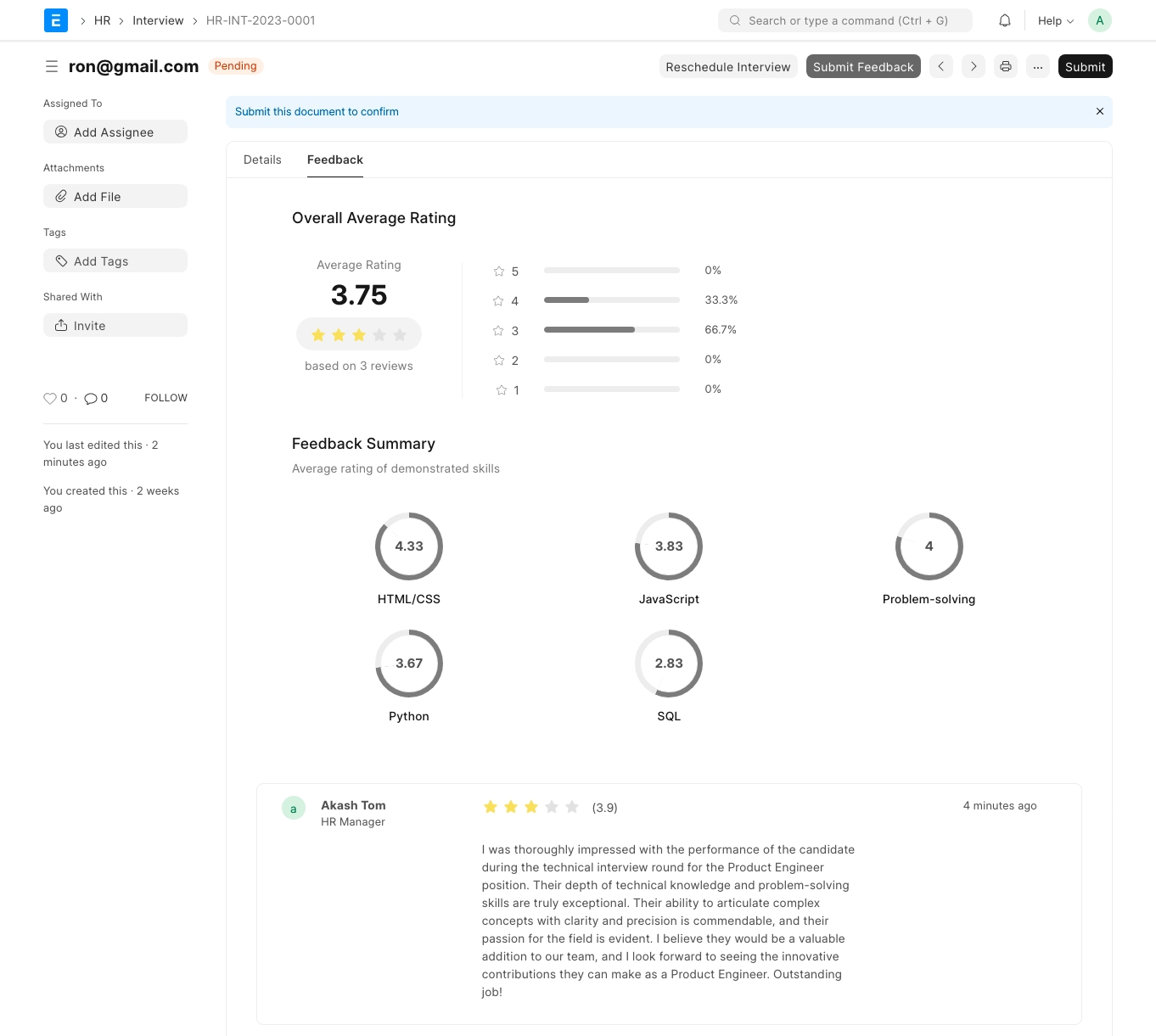Like this document with heart icon

coord(50,398)
